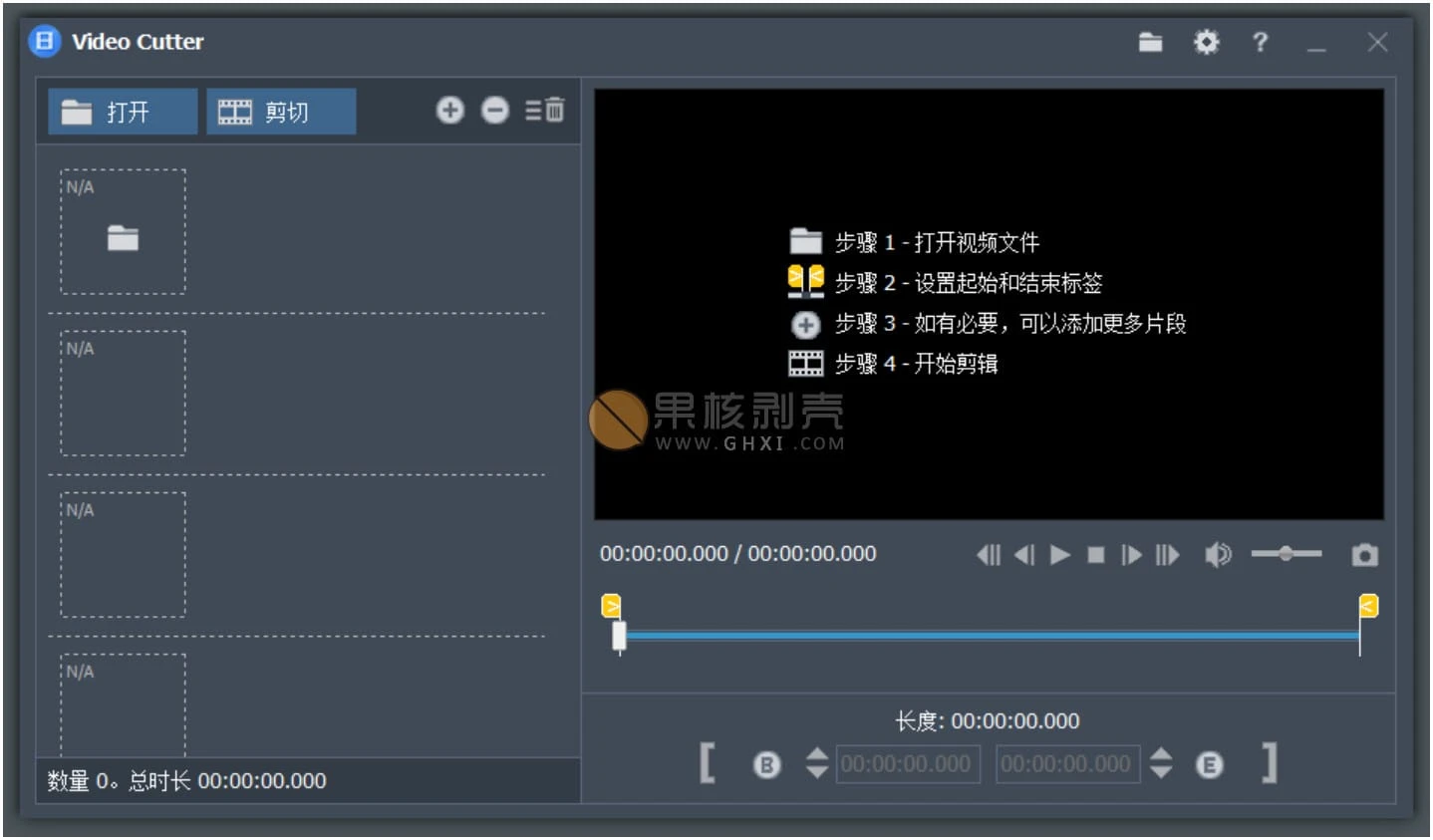Click the snapshot camera icon

(1363, 555)
